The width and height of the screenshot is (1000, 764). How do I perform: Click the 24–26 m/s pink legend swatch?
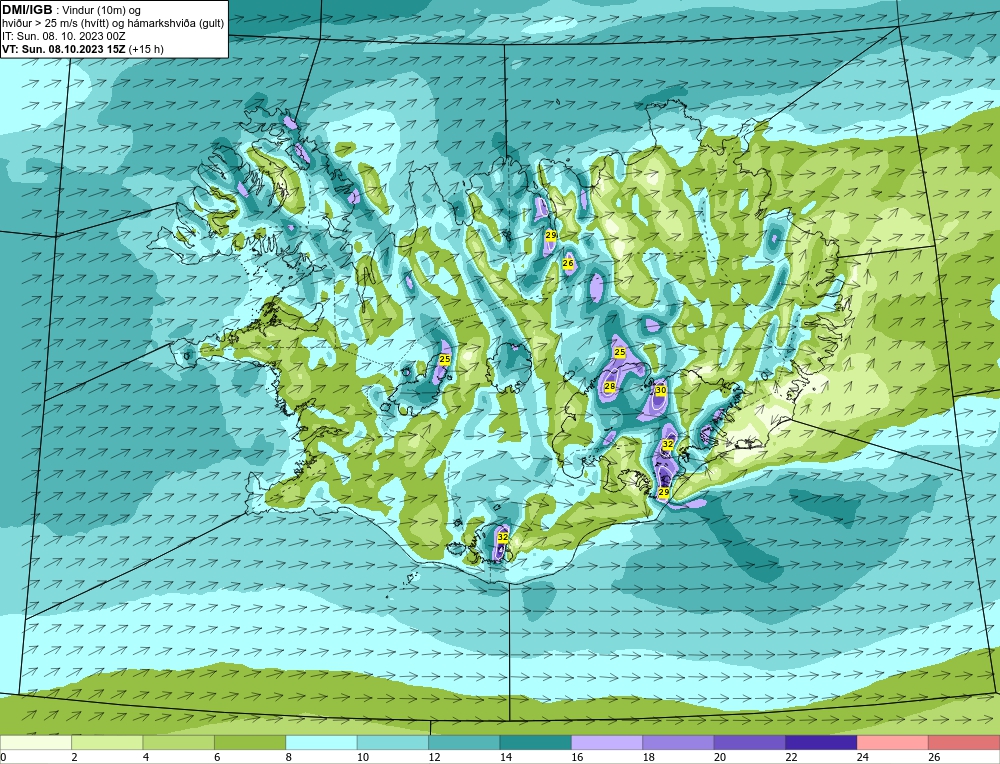[893, 742]
